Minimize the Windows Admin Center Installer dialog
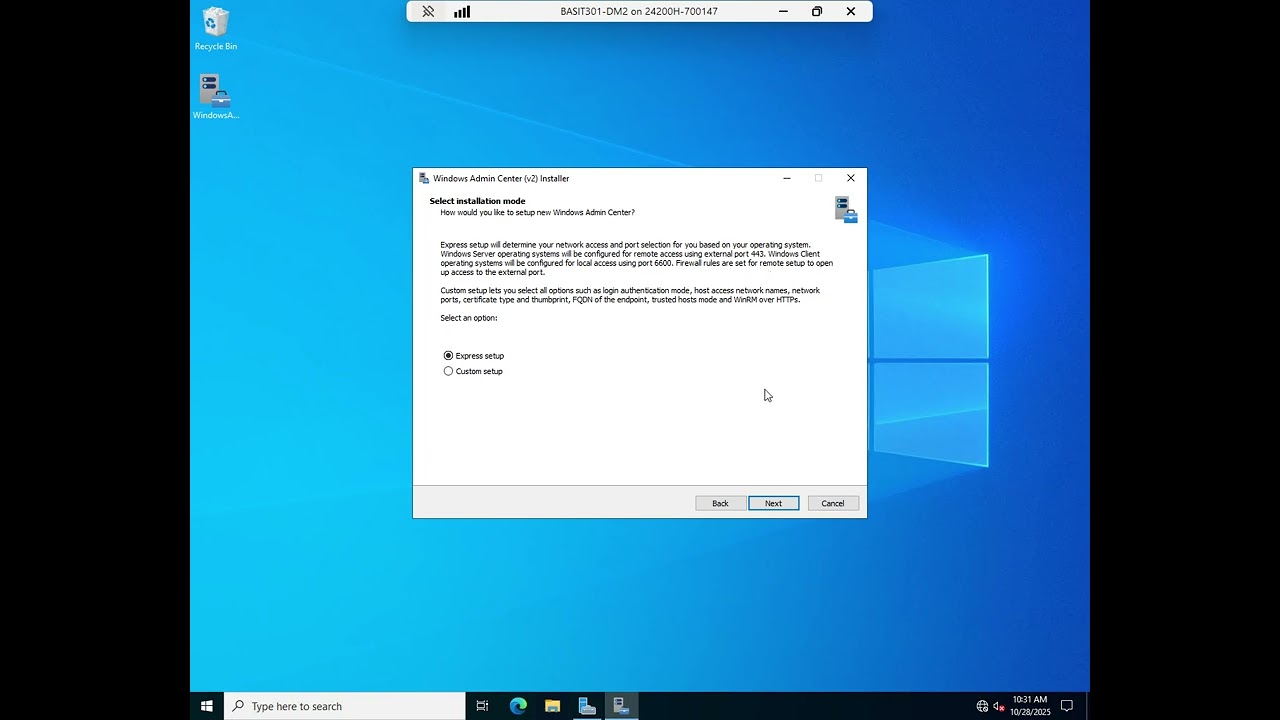 pyautogui.click(x=787, y=178)
